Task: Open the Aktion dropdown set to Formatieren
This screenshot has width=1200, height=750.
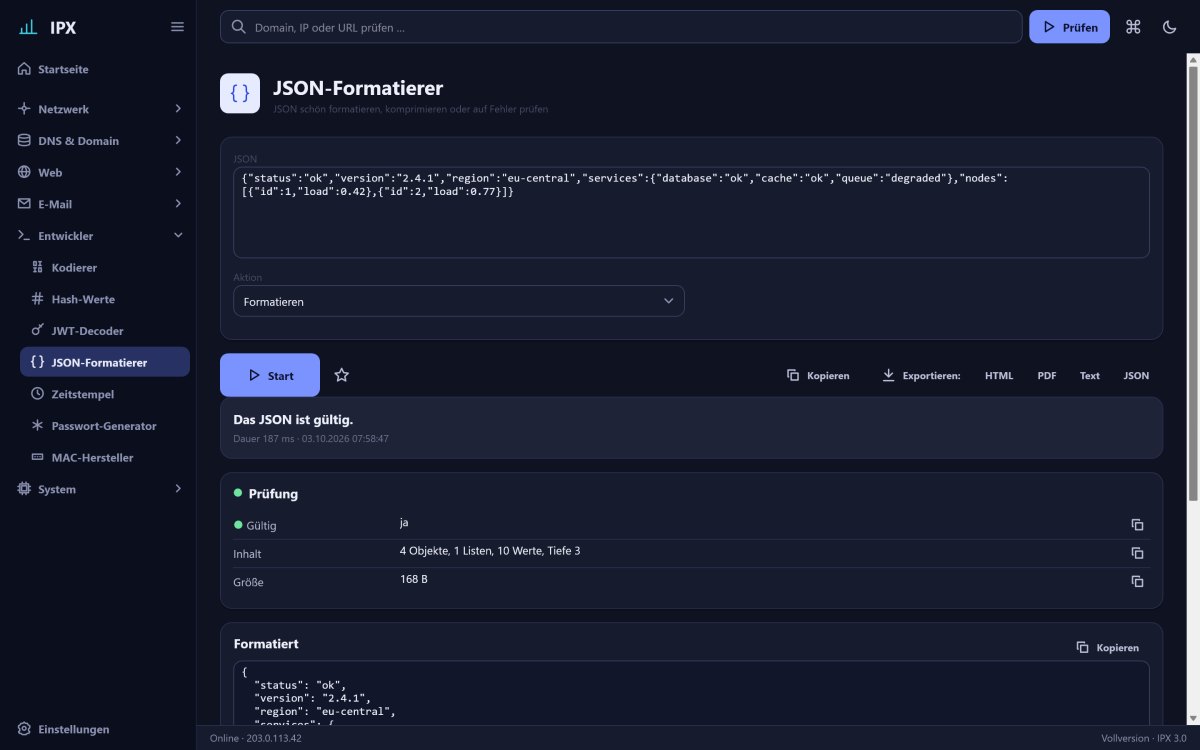Action: (459, 301)
